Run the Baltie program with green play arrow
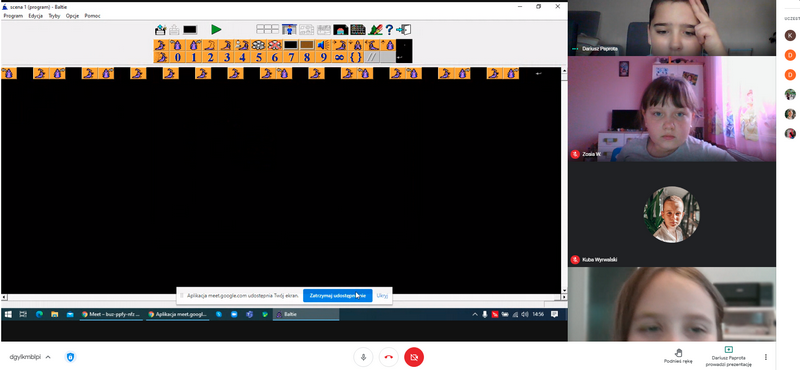This screenshot has height=370, width=800. click(x=216, y=30)
